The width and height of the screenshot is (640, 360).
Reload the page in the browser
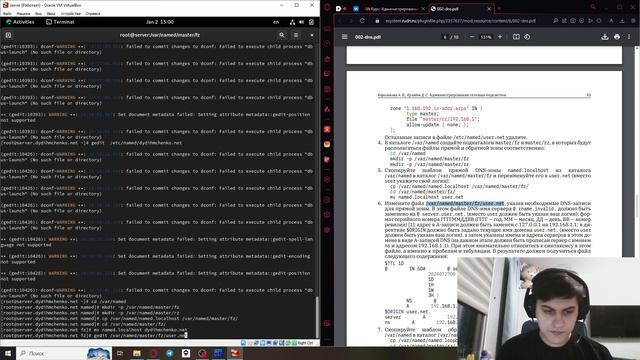tap(362, 21)
